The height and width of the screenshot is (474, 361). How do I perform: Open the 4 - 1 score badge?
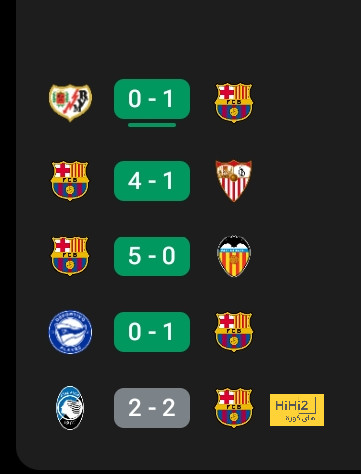click(x=152, y=181)
